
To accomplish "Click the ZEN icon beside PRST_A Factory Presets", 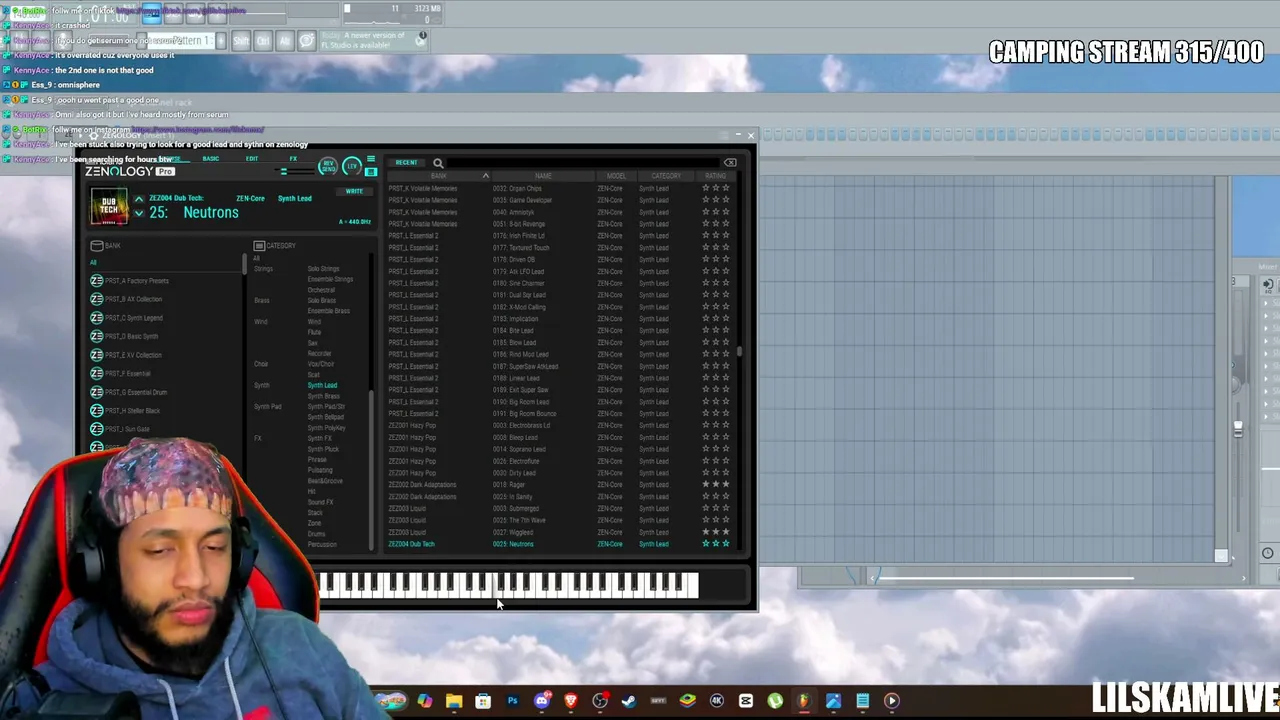I will coord(96,281).
